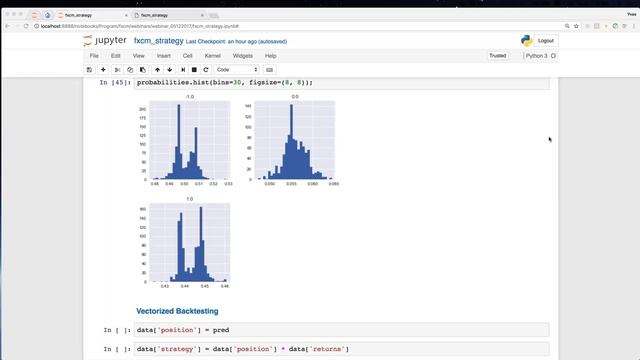
Task: Reload the browser page
Action: (26, 26)
